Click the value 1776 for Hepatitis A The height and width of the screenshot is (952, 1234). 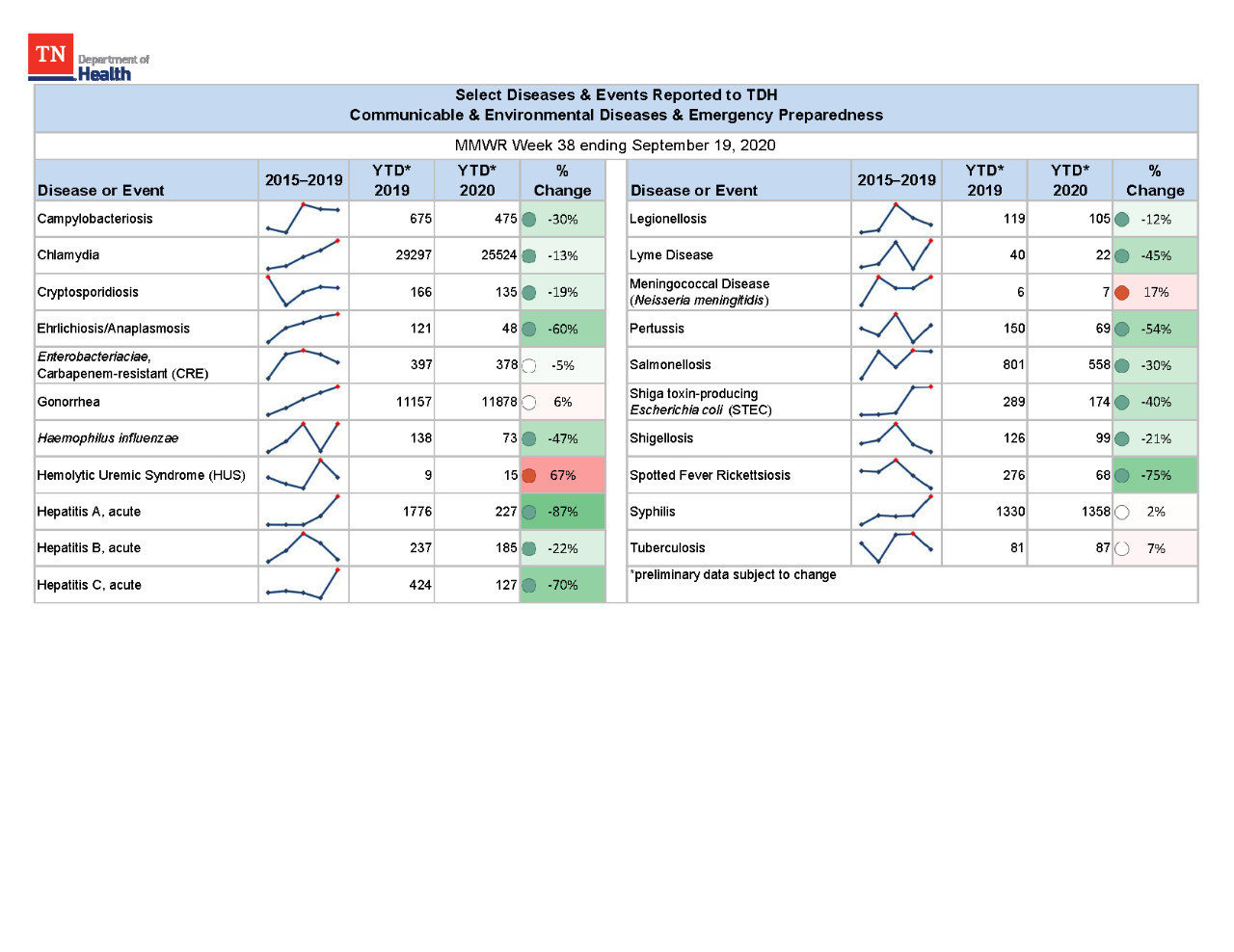pyautogui.click(x=417, y=512)
